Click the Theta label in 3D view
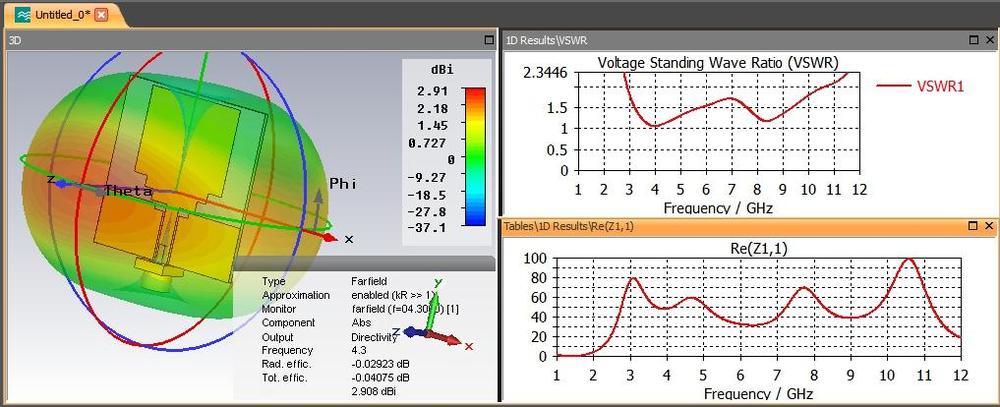 pos(128,191)
